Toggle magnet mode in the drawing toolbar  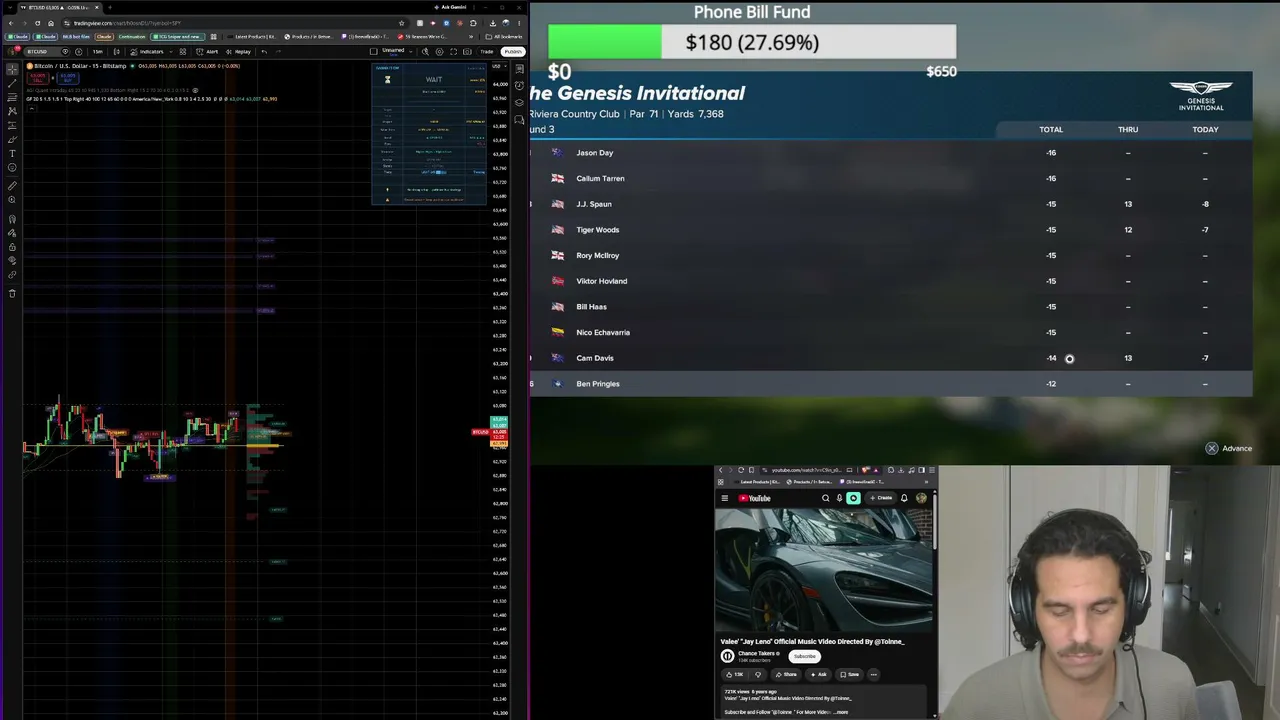[x=12, y=219]
